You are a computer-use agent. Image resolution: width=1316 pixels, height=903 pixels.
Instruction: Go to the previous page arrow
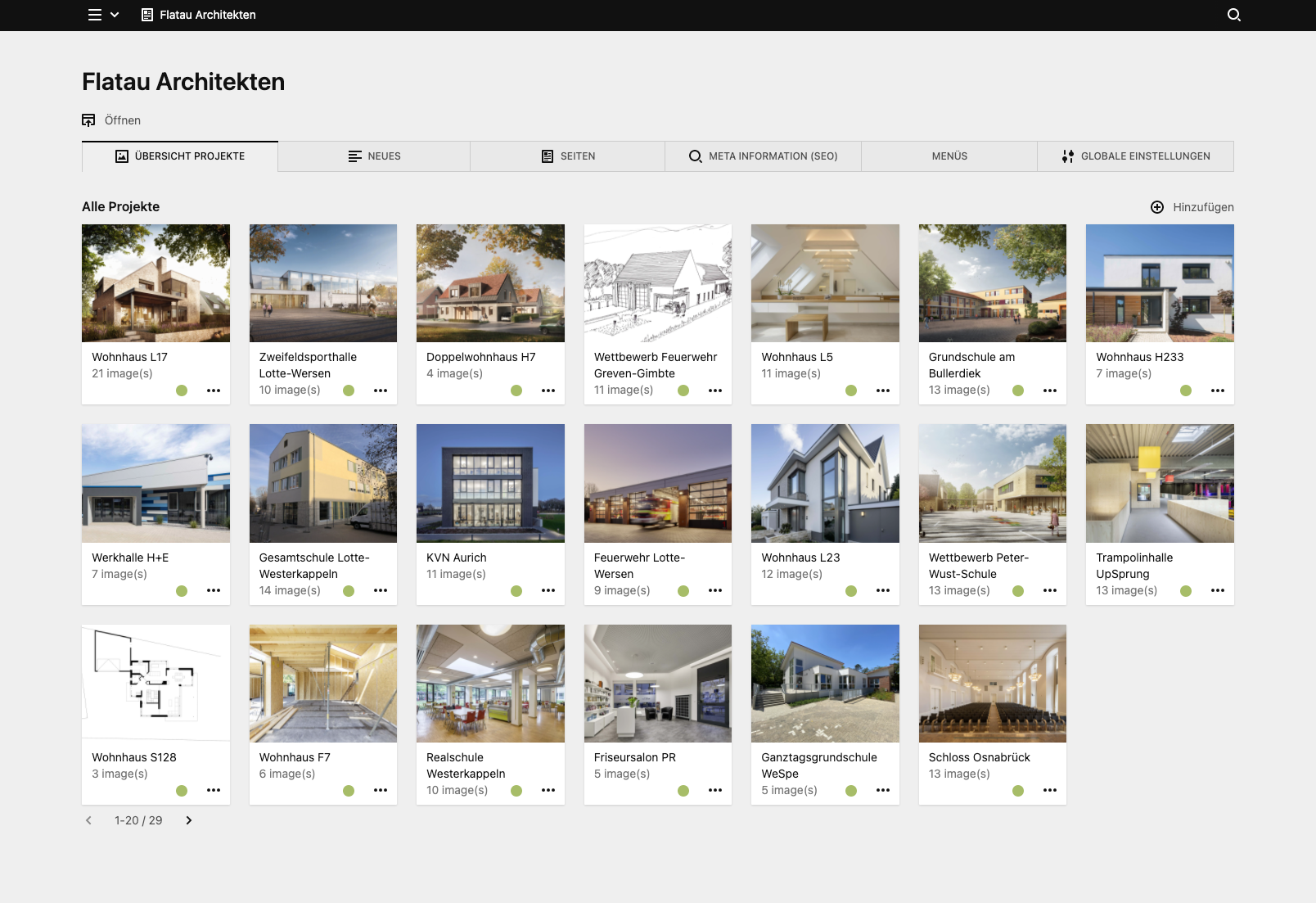[x=88, y=820]
